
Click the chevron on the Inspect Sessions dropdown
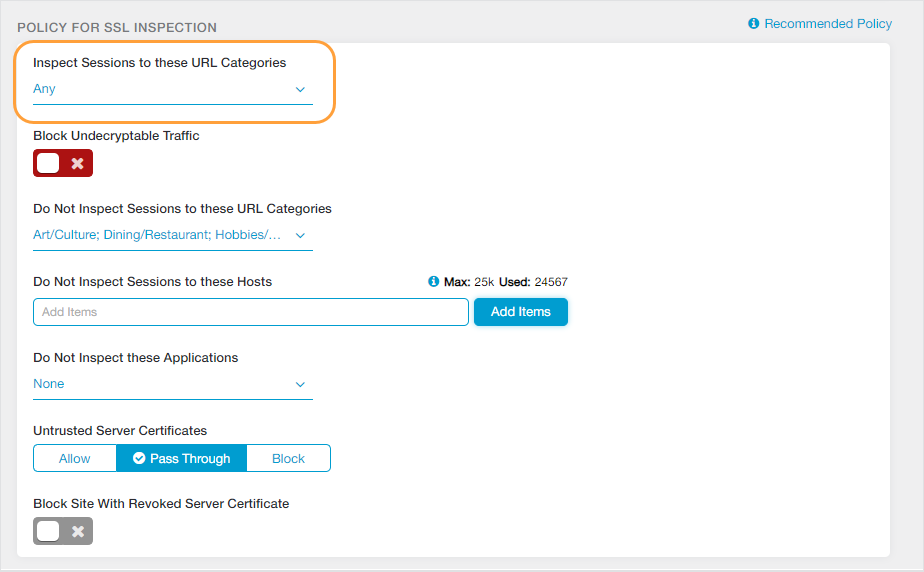pos(300,90)
